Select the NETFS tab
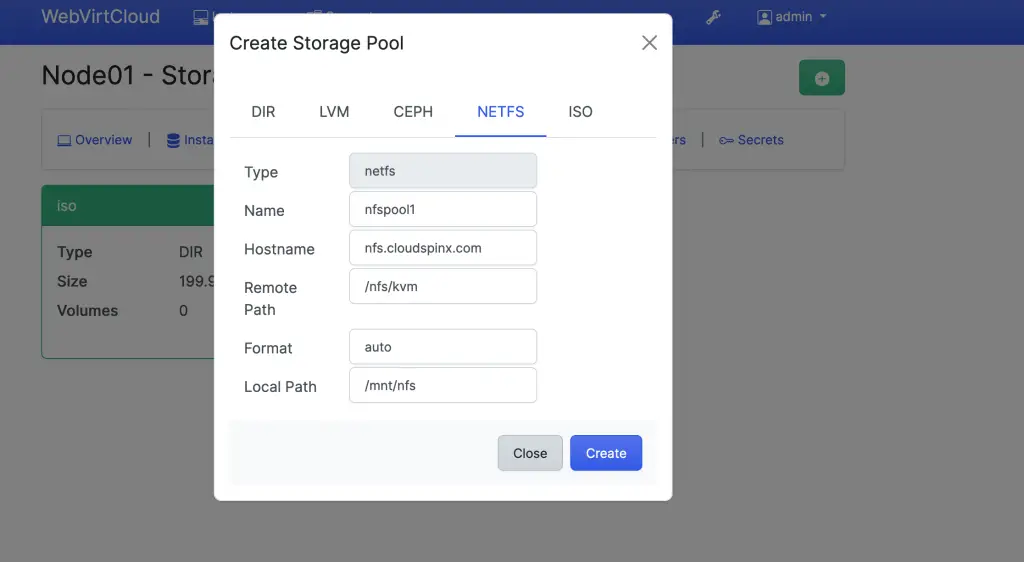 [500, 112]
